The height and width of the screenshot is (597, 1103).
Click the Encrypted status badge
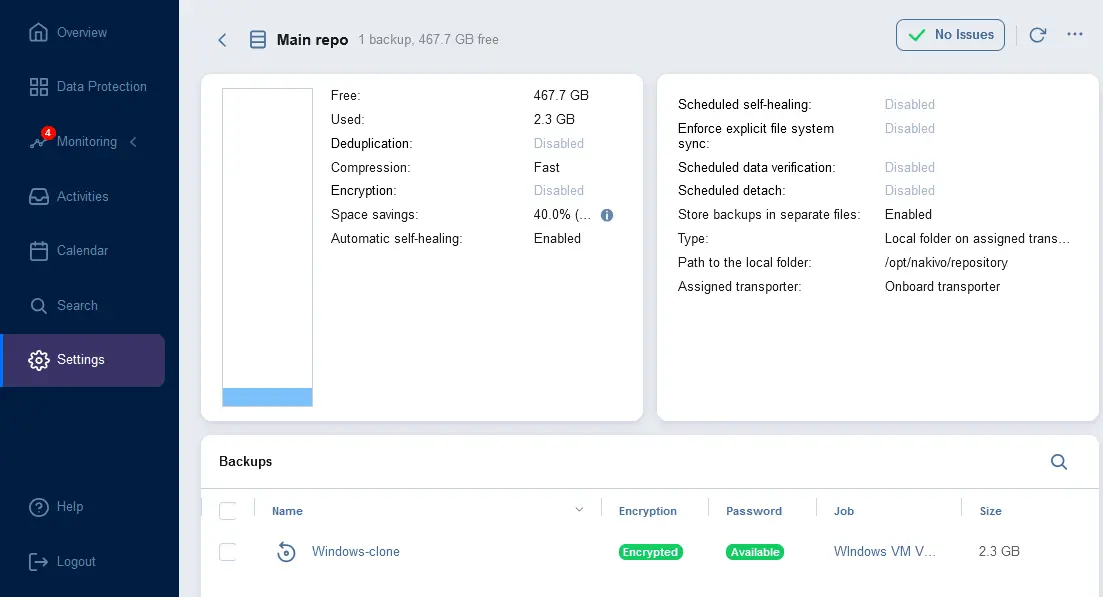650,552
